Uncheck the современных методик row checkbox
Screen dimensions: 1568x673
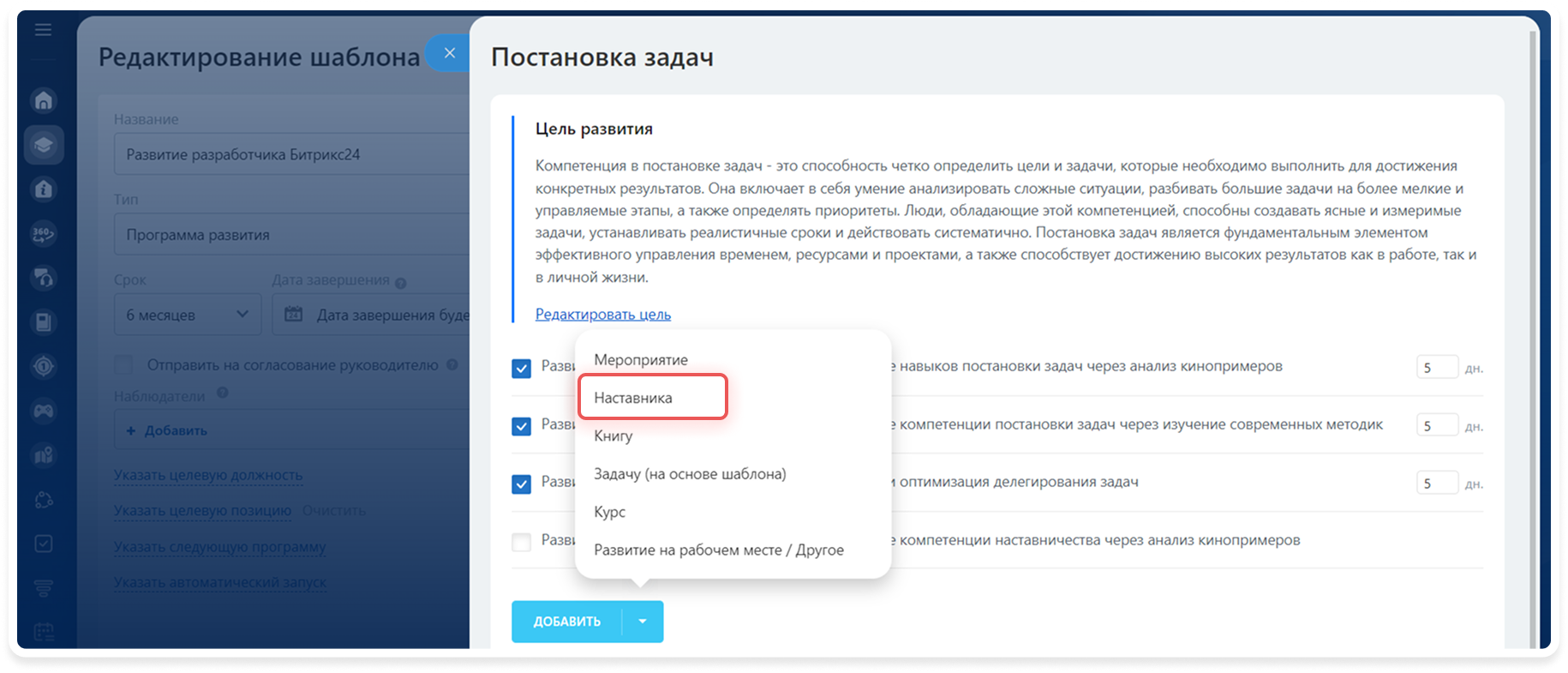pos(521,426)
